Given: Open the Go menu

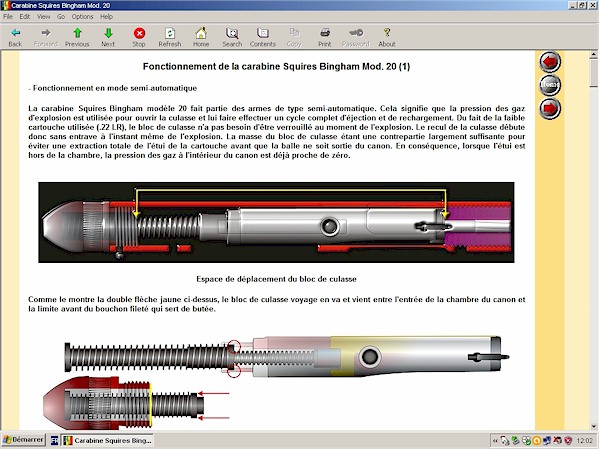Looking at the screenshot, I should [x=61, y=16].
